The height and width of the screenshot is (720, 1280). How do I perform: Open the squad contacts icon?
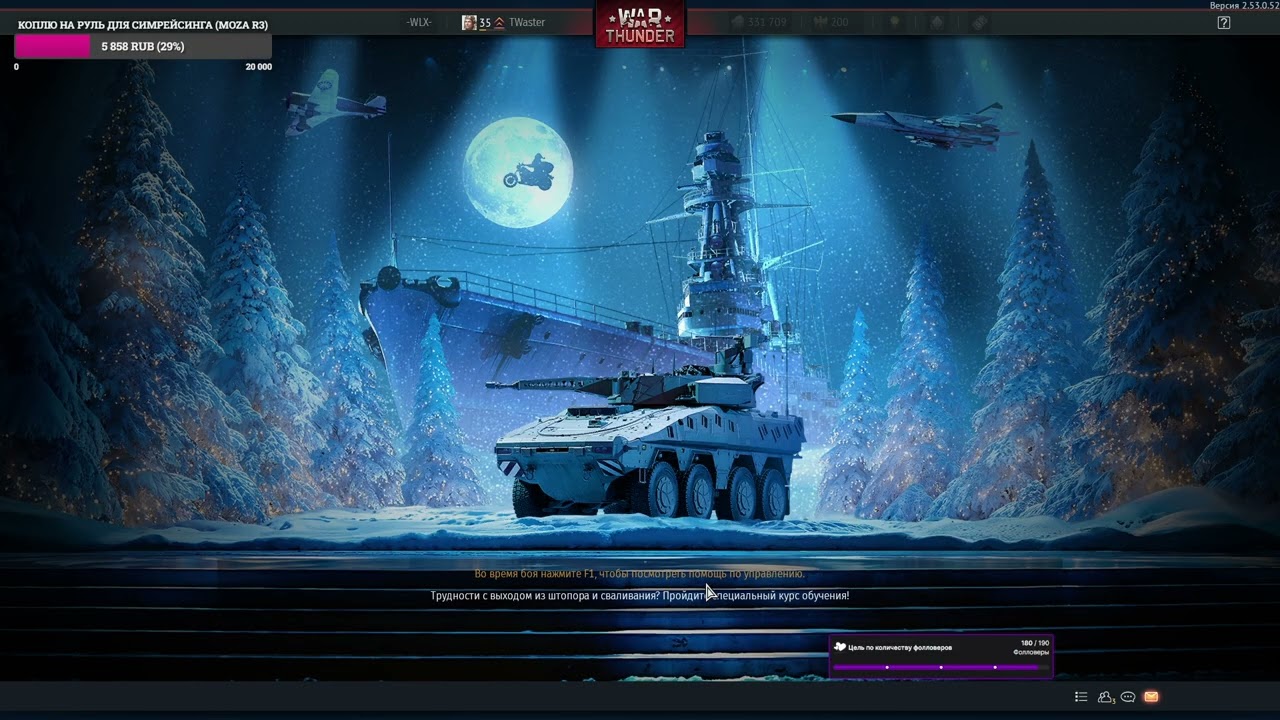[1106, 697]
